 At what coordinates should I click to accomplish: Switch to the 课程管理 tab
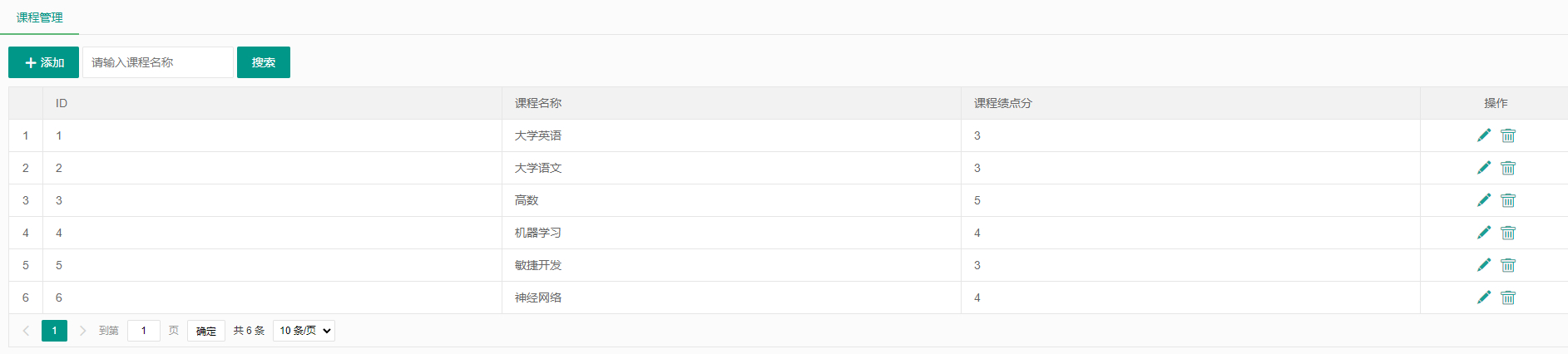pyautogui.click(x=39, y=17)
